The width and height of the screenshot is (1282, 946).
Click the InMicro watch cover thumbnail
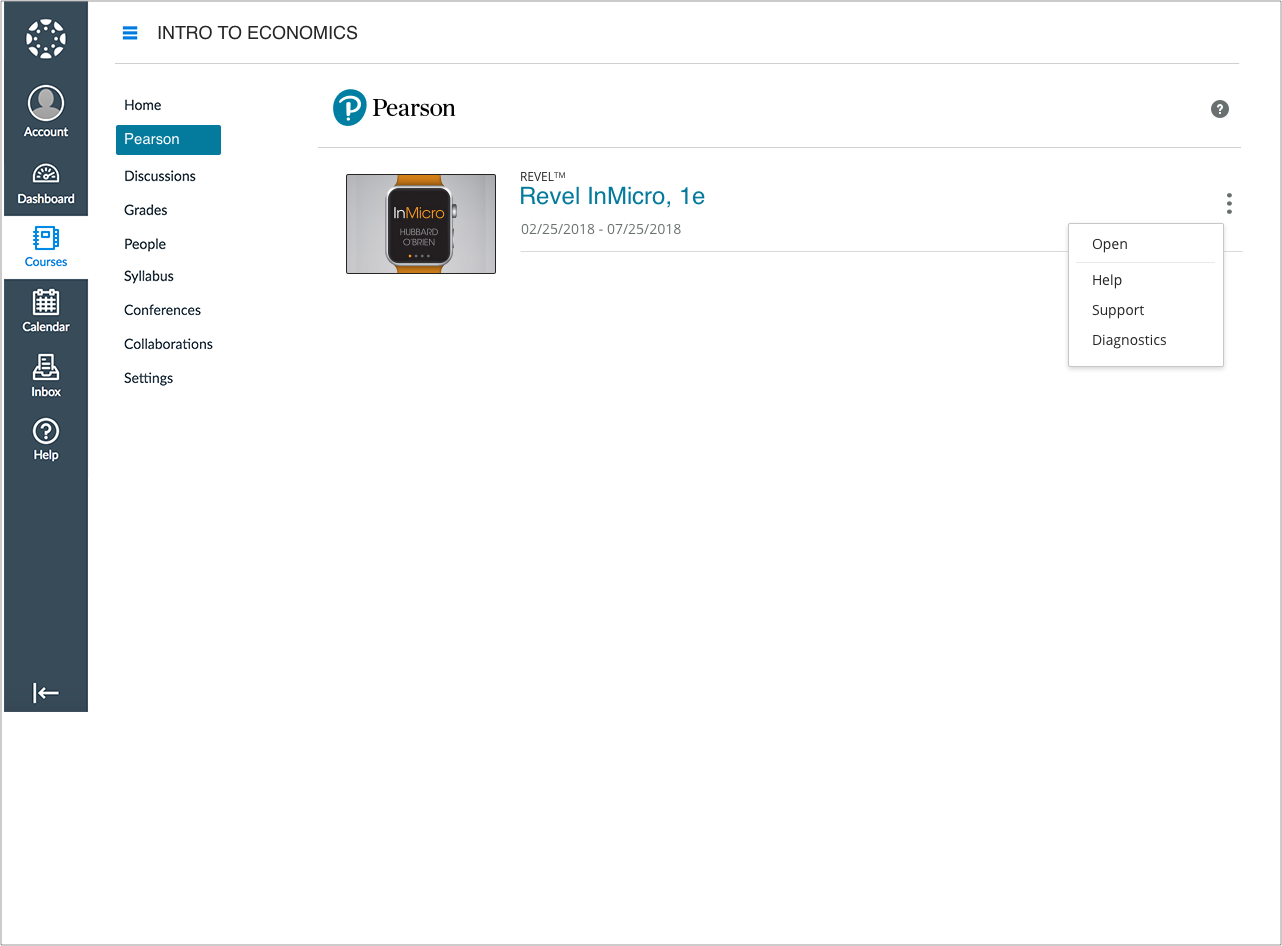point(421,224)
